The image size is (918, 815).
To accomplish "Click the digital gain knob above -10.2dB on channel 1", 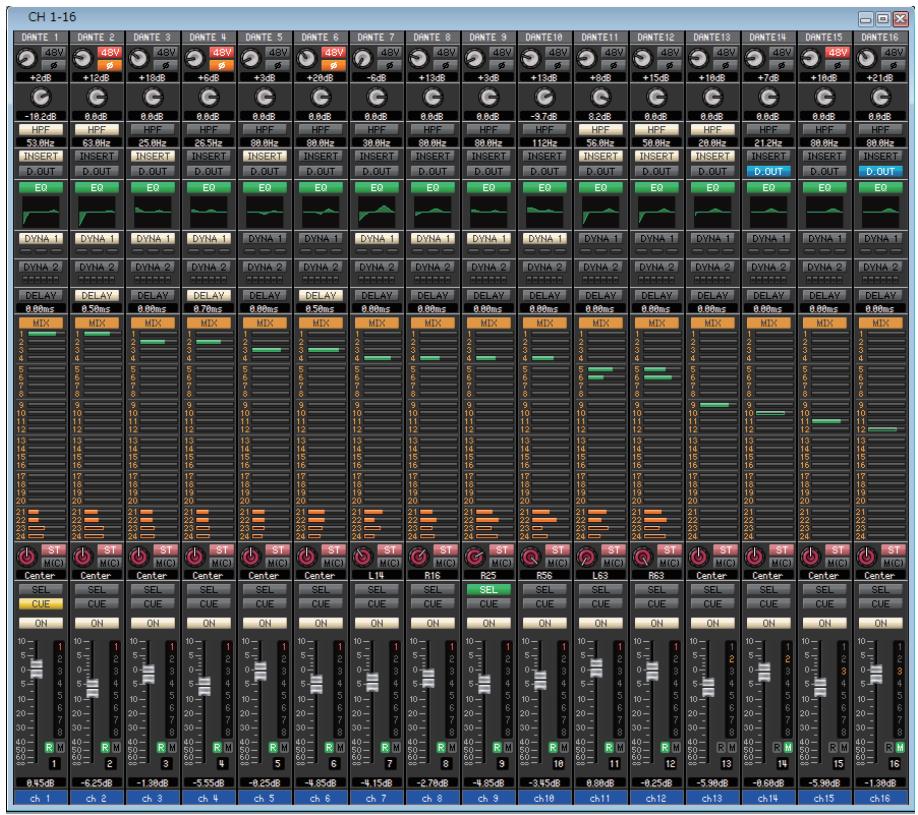I will coord(40,97).
